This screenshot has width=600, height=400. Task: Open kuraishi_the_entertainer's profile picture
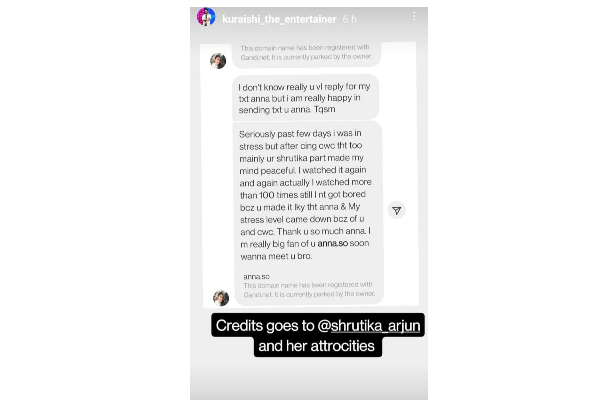(206, 17)
